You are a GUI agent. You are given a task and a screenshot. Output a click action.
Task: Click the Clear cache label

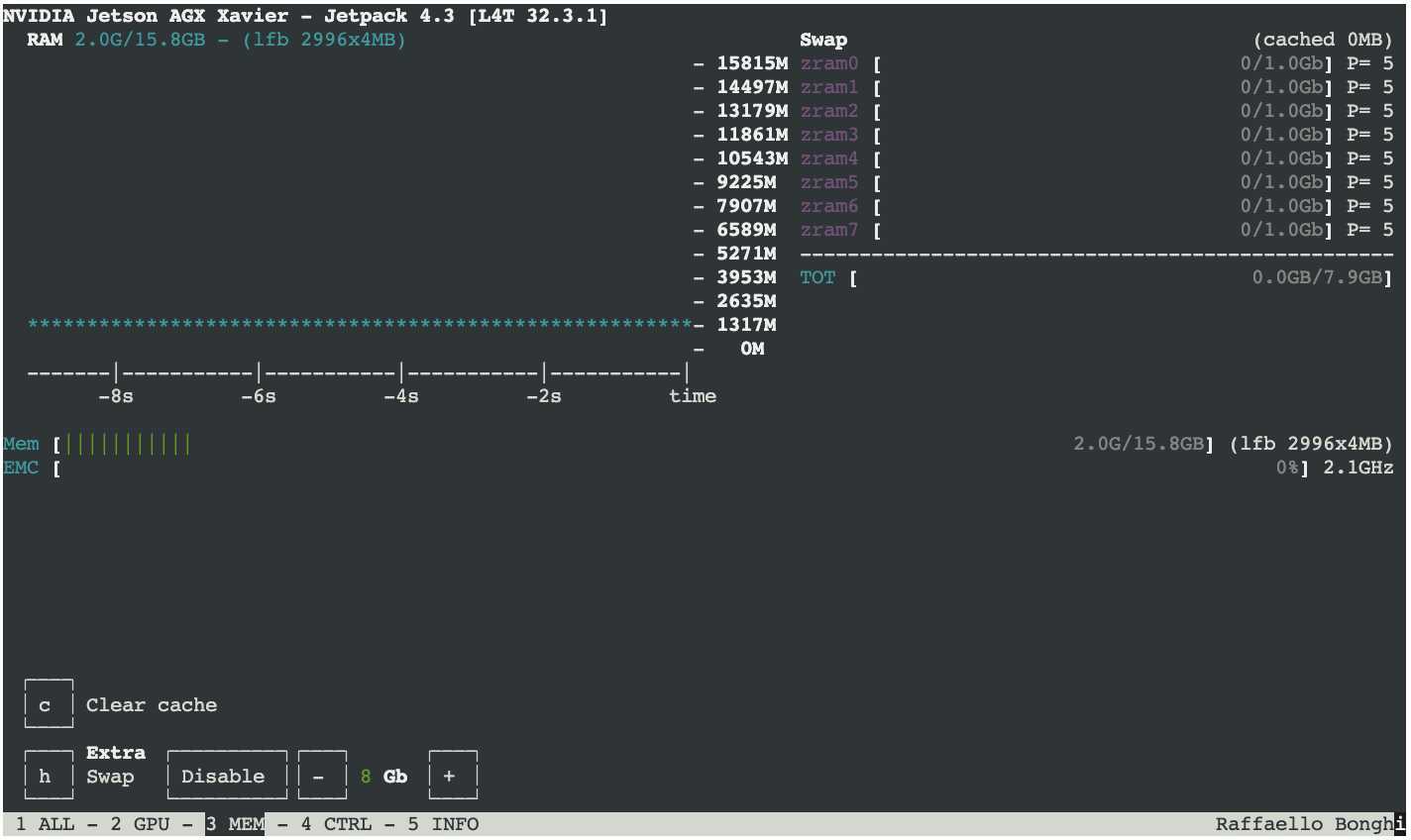152,705
